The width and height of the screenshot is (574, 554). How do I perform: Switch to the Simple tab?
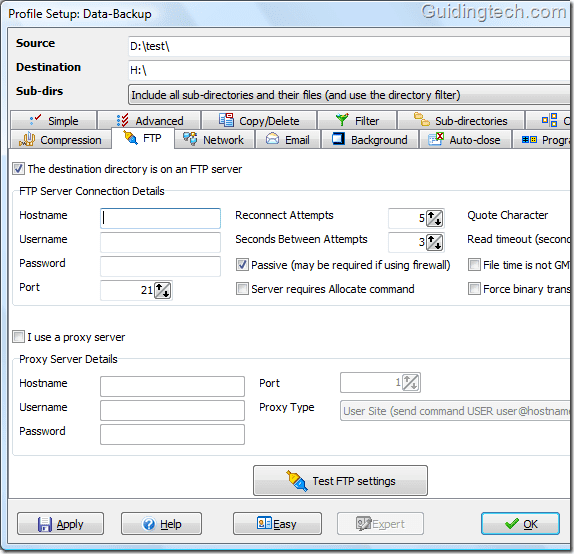(x=54, y=120)
